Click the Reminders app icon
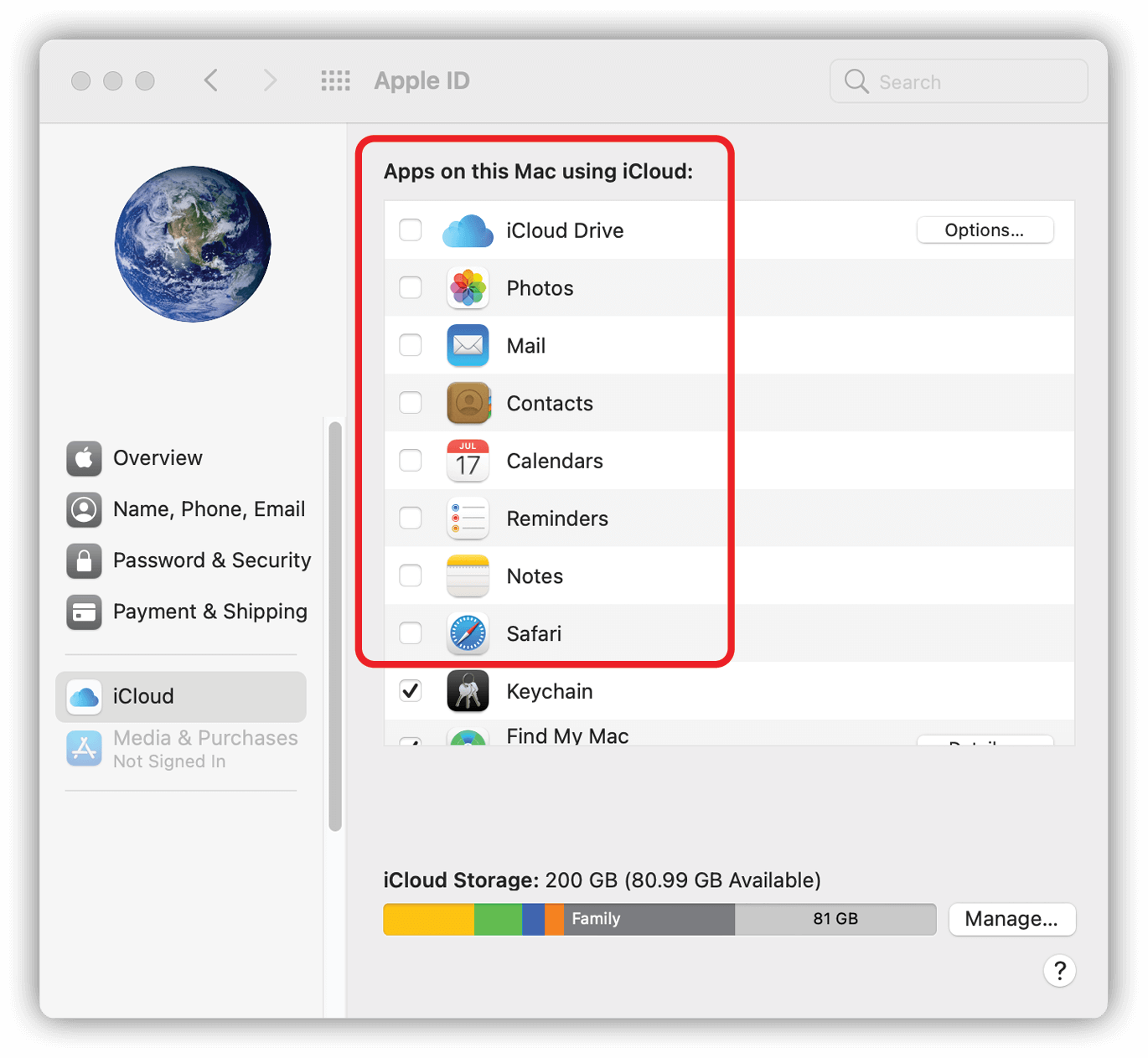1148x1058 pixels. click(468, 519)
